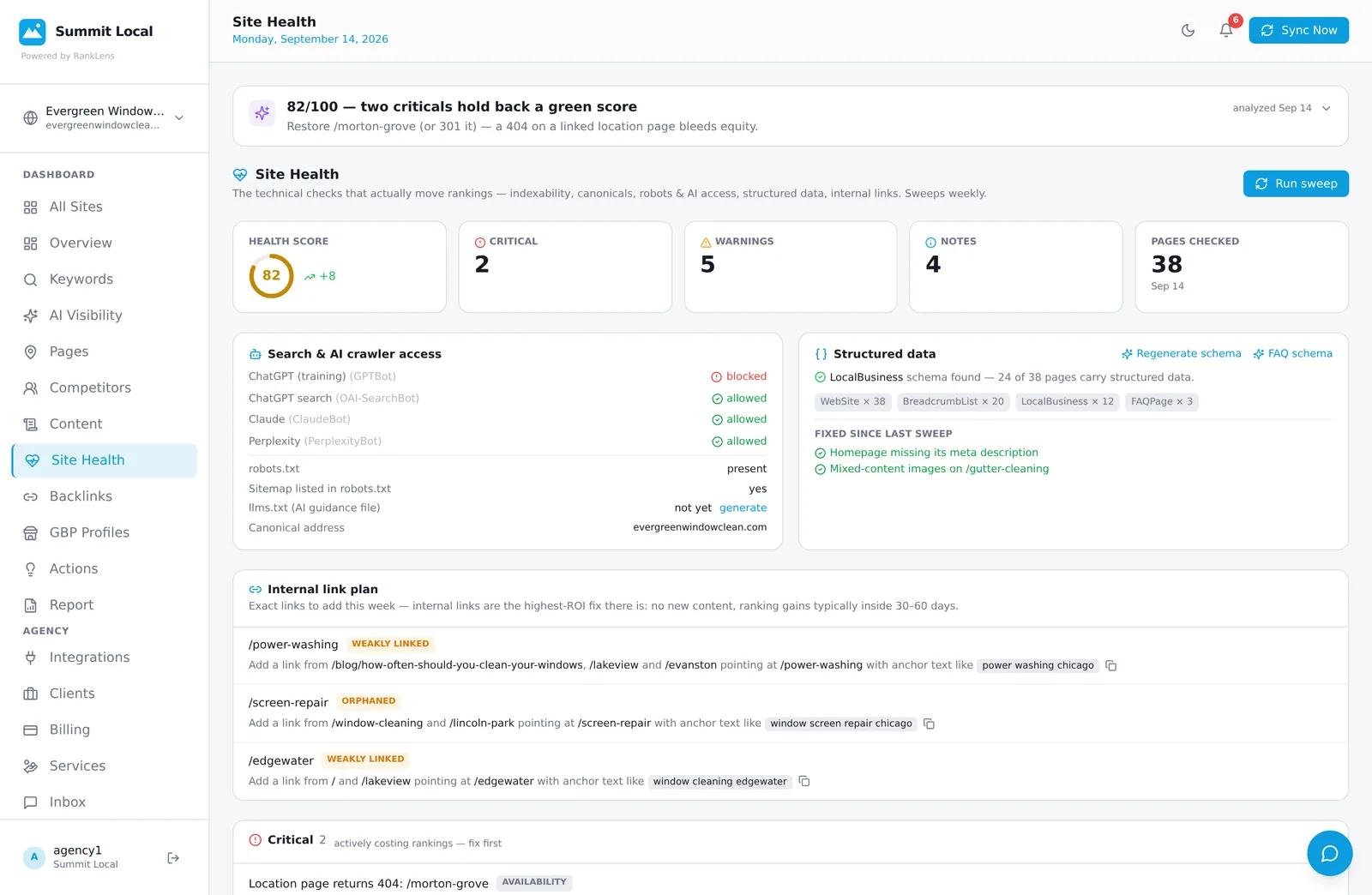The width and height of the screenshot is (1372, 895).
Task: Go to All Sites
Action: coord(104,207)
